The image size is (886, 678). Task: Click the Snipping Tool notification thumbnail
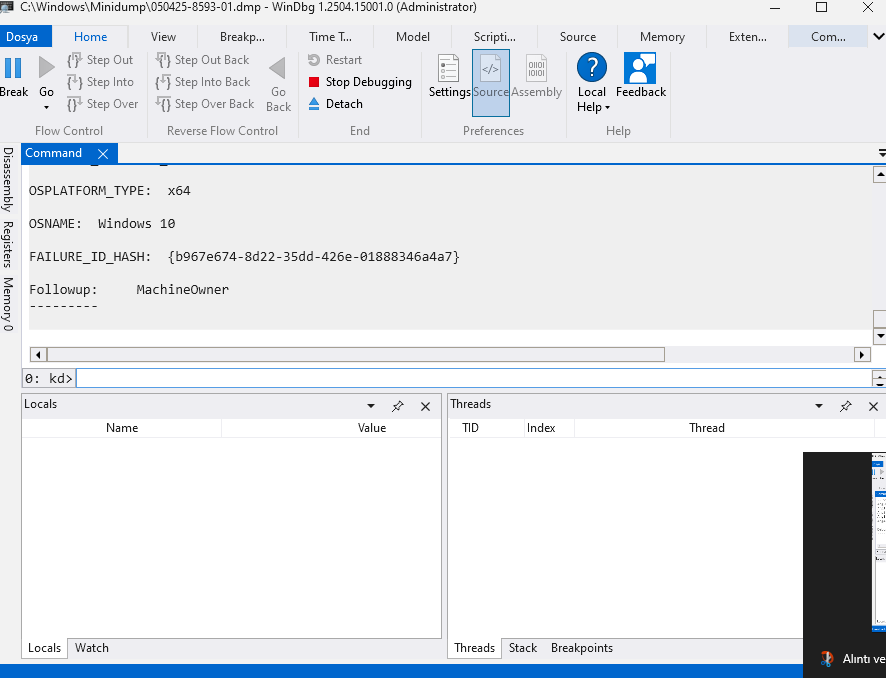coord(879,542)
